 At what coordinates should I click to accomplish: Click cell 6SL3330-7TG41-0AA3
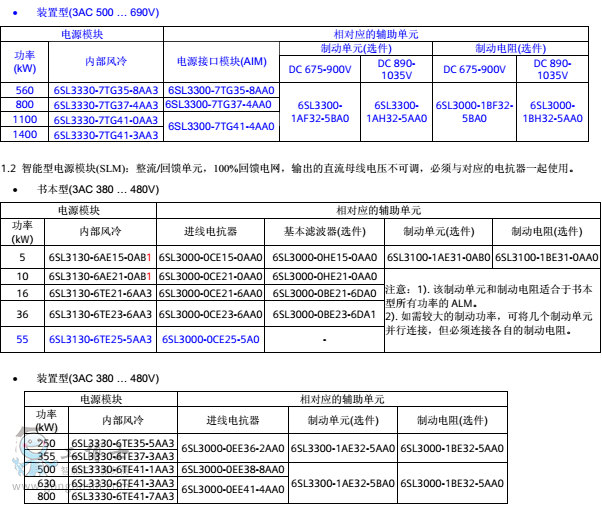click(106, 120)
